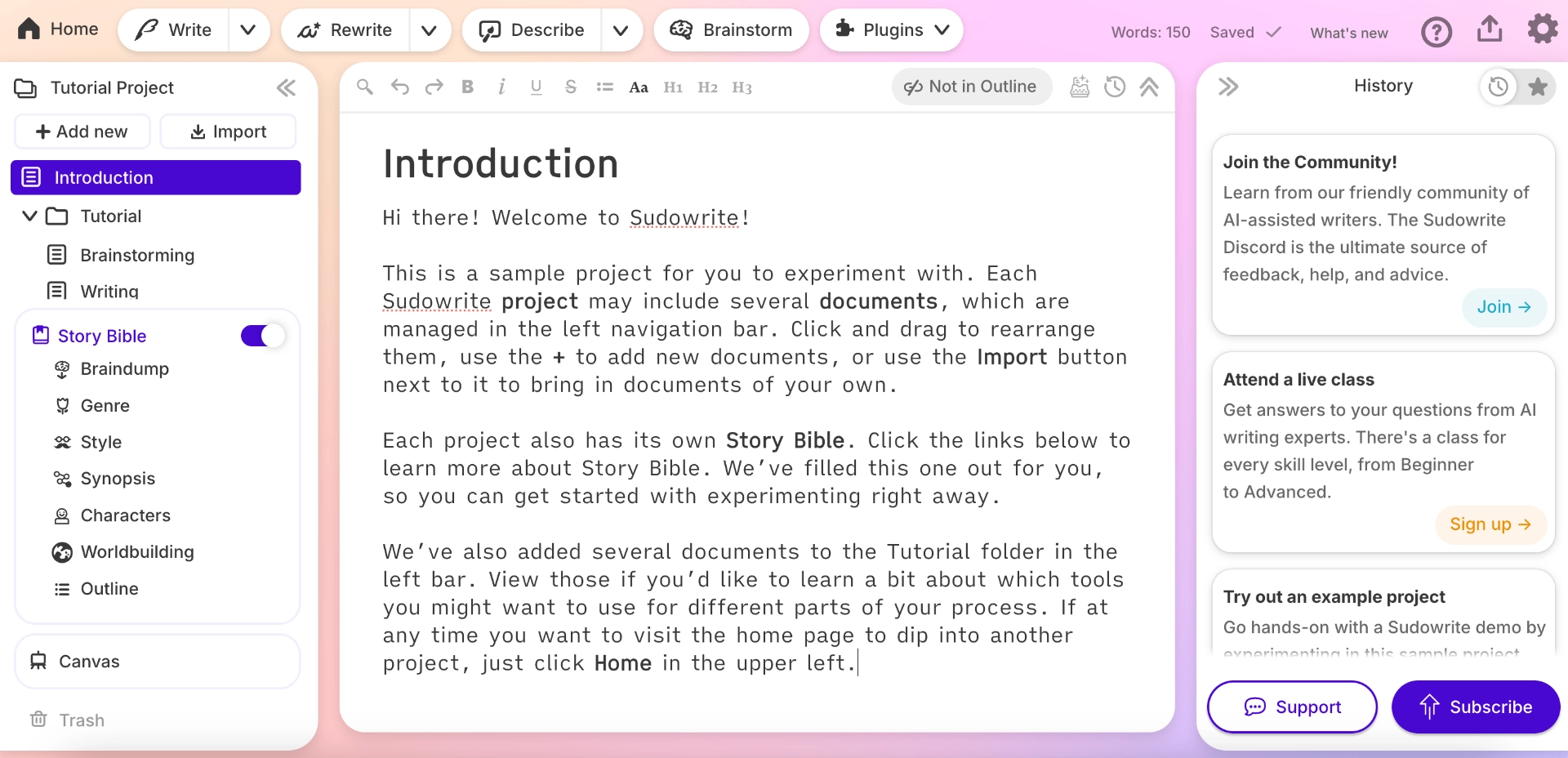Toggle italic formatting

click(x=501, y=87)
